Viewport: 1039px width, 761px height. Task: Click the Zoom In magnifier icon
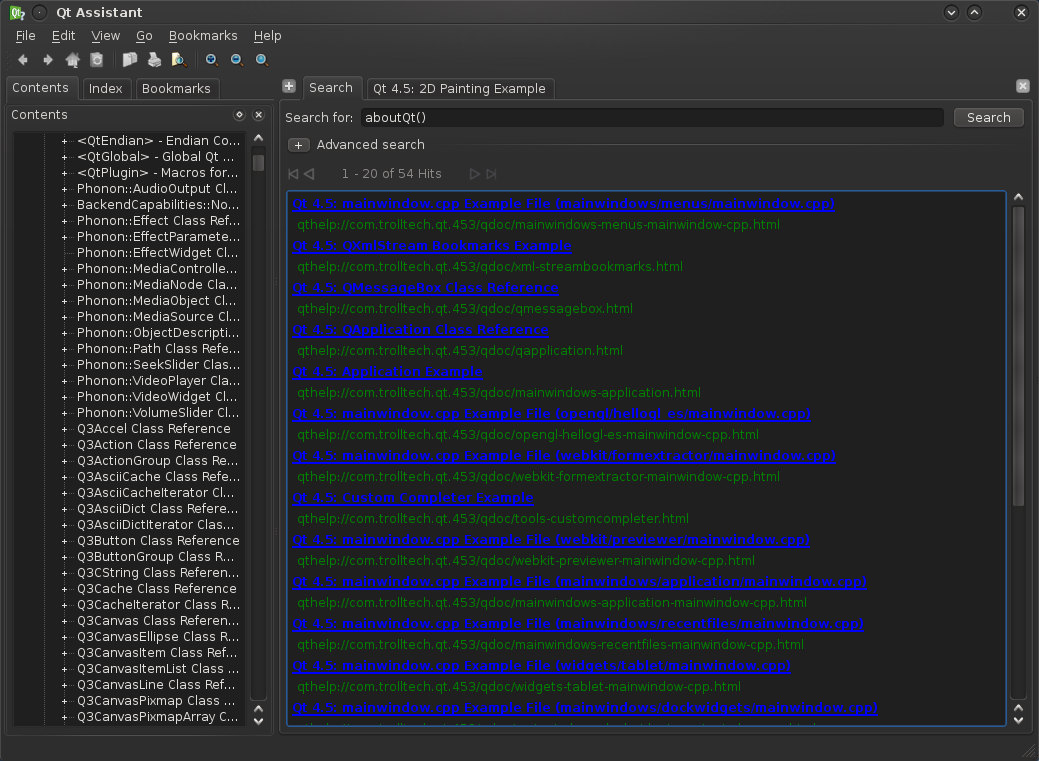click(x=212, y=60)
